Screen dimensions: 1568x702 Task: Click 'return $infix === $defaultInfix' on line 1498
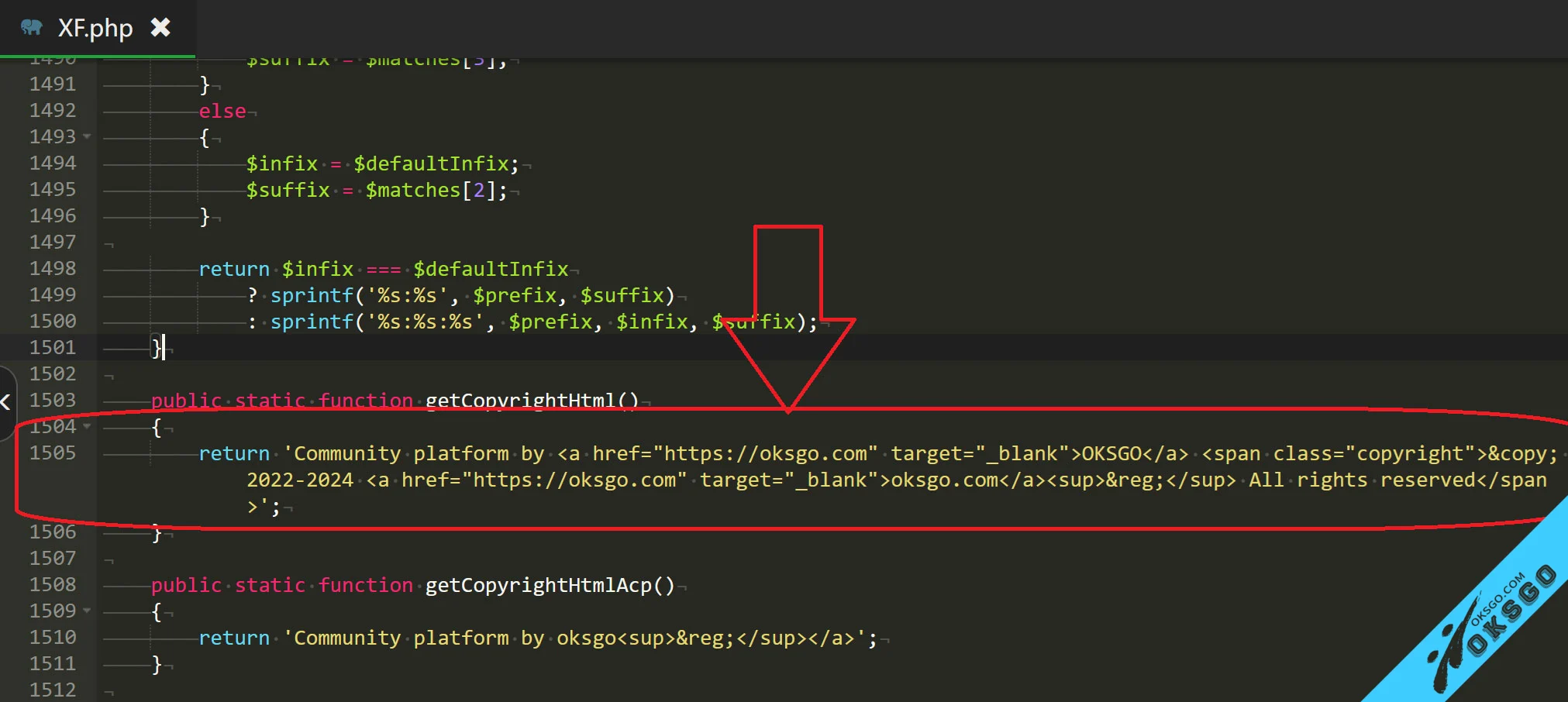click(x=384, y=269)
